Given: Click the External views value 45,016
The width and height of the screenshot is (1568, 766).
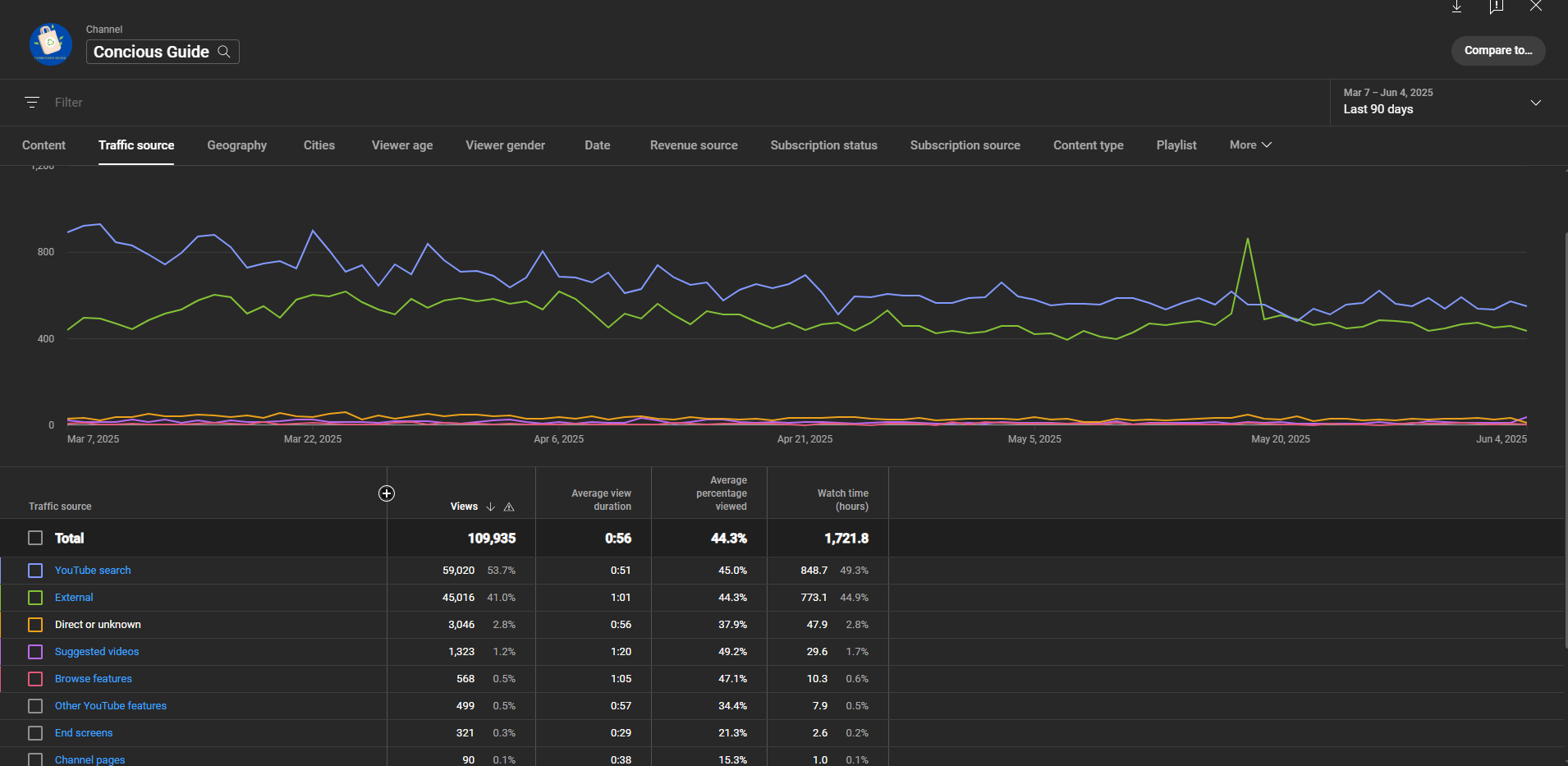Looking at the screenshot, I should [459, 598].
